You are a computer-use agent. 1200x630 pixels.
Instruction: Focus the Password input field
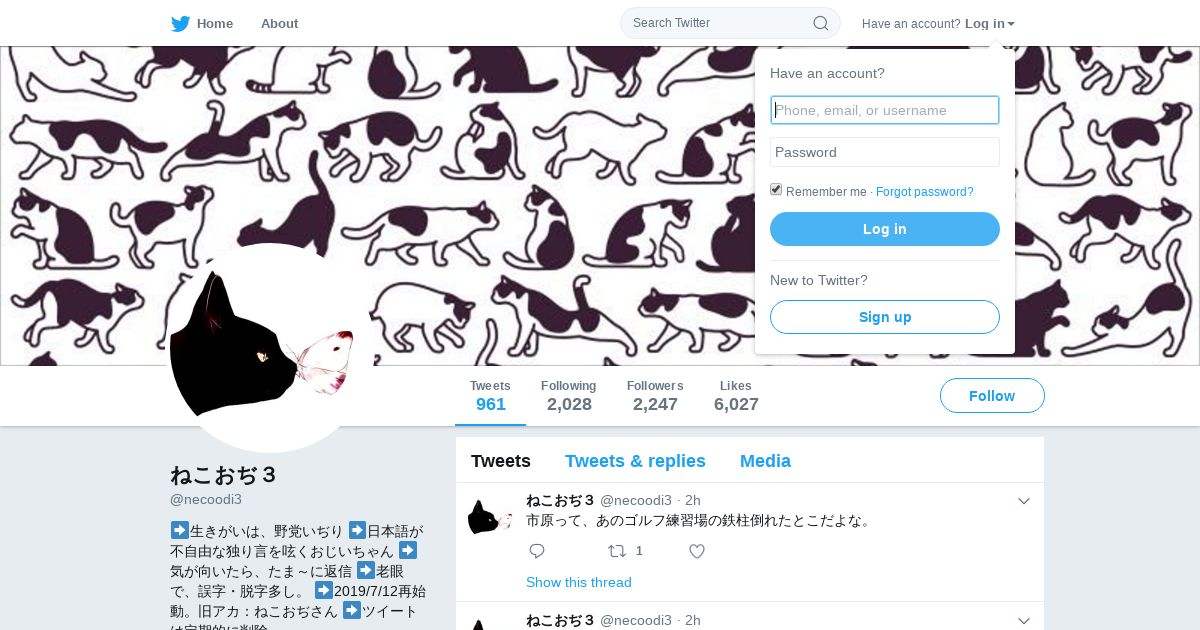[x=885, y=152]
